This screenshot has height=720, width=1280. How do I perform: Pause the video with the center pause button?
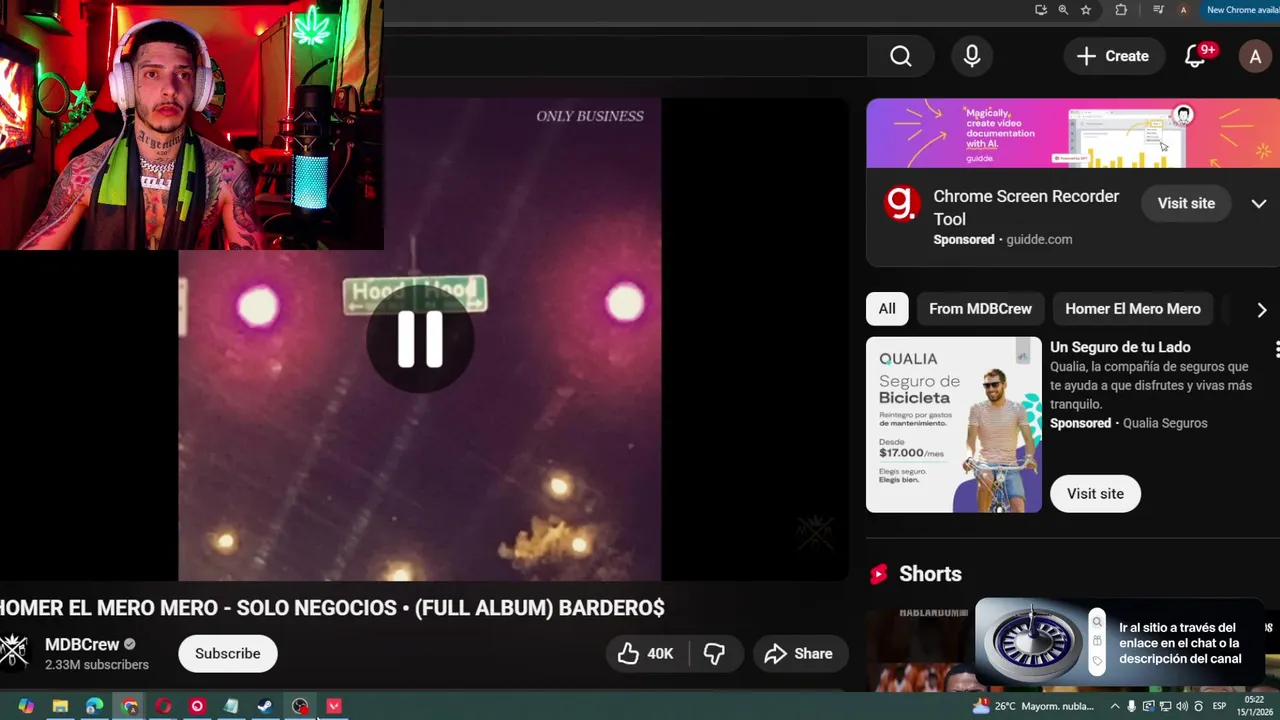(420, 340)
